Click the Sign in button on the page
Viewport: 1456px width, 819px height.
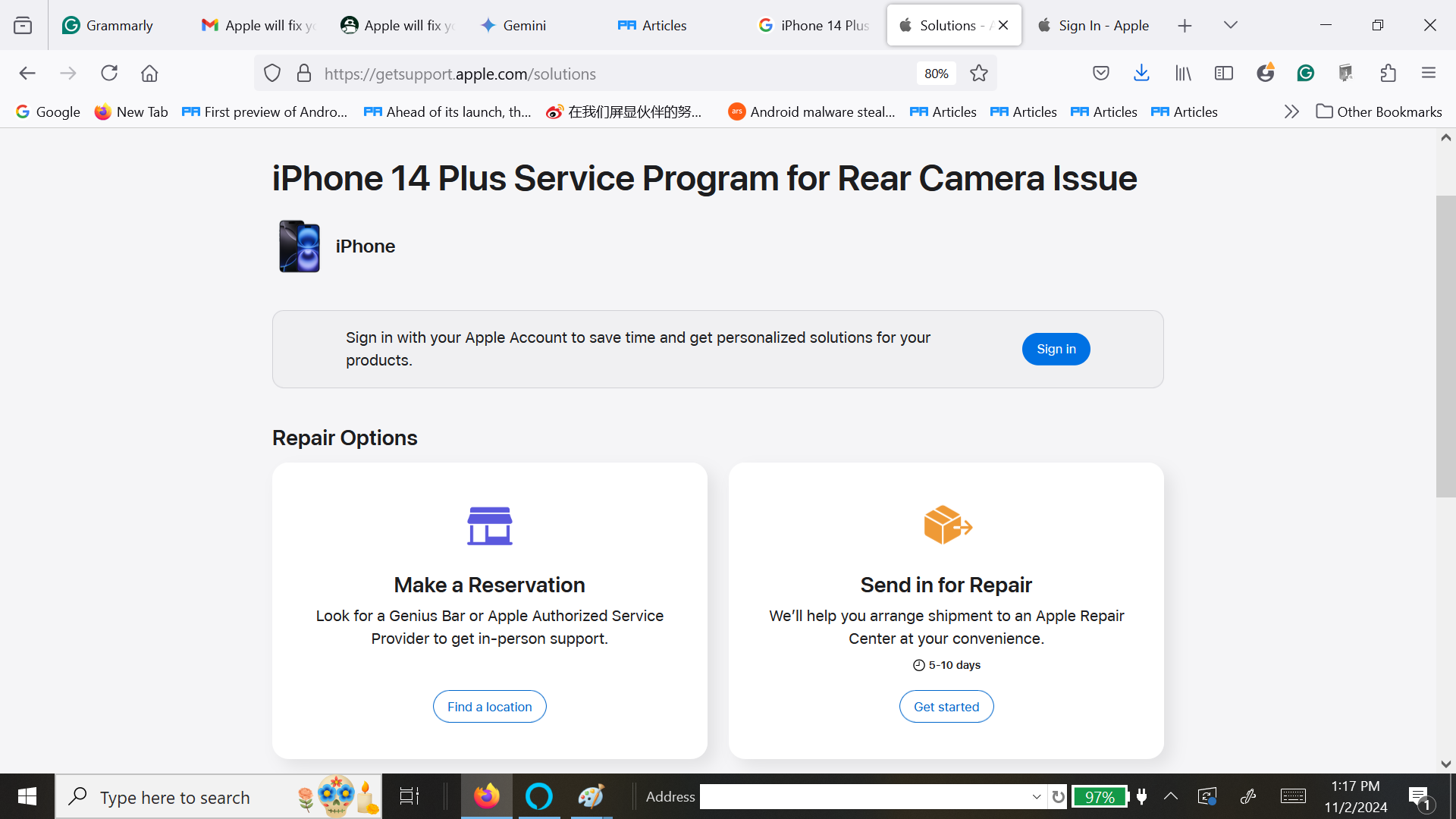(1056, 349)
